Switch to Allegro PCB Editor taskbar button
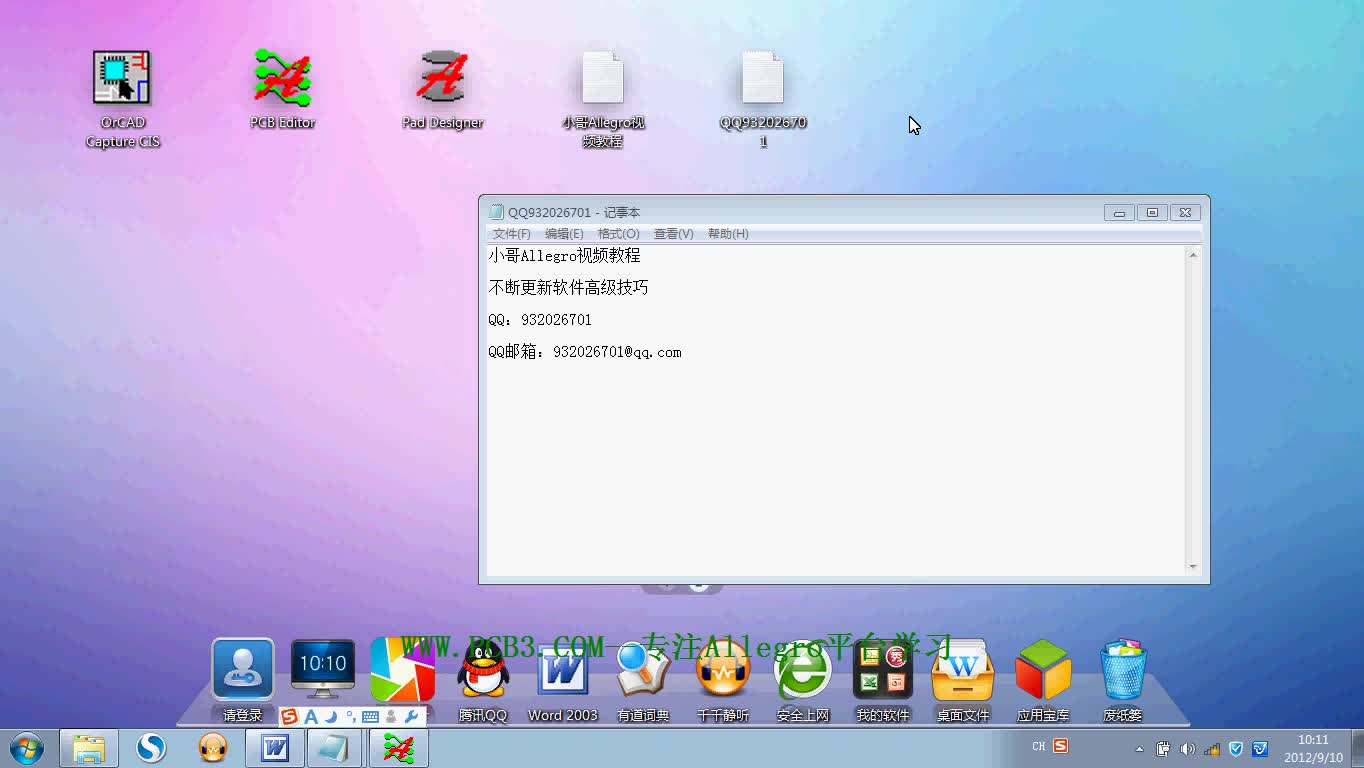The image size is (1364, 768). (399, 748)
